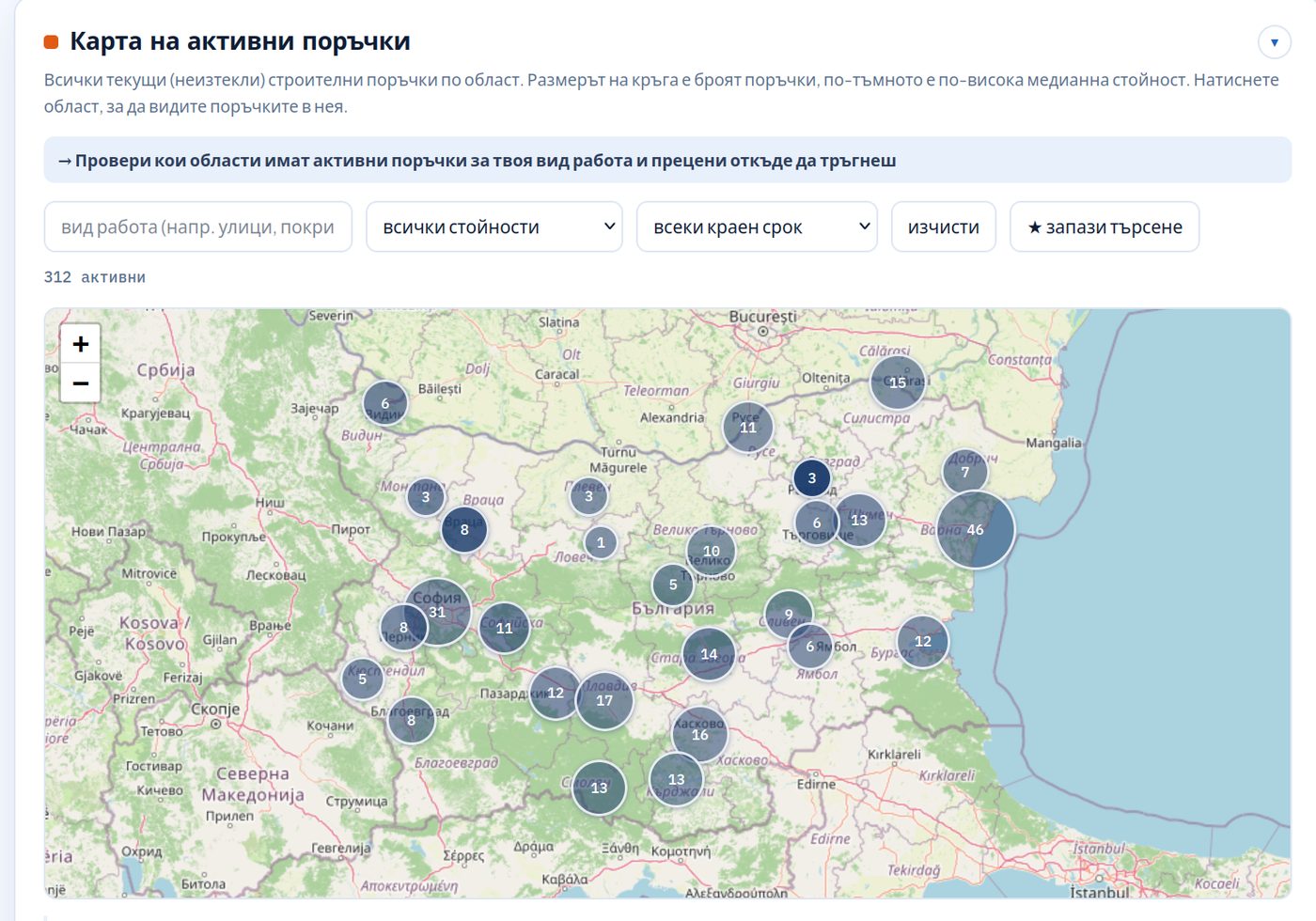Select the Haskovo cluster showing 16
1316x921 pixels.
pos(700,735)
